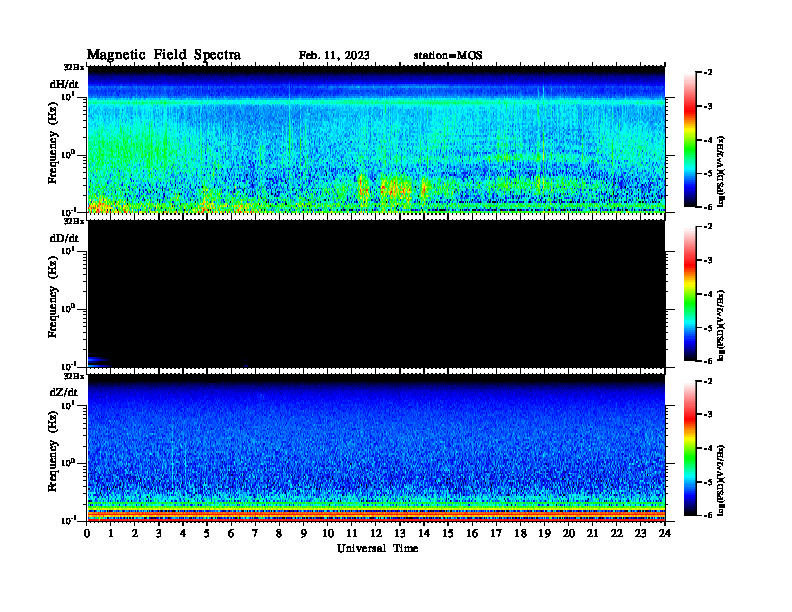Click the "15" hour tick label
792x612 pixels.
[x=448, y=533]
